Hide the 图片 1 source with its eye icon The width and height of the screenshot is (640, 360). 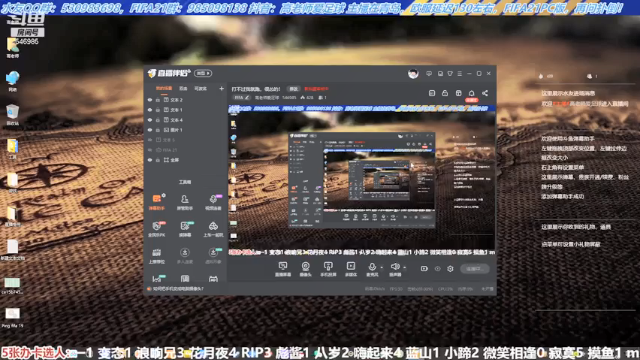tap(150, 130)
